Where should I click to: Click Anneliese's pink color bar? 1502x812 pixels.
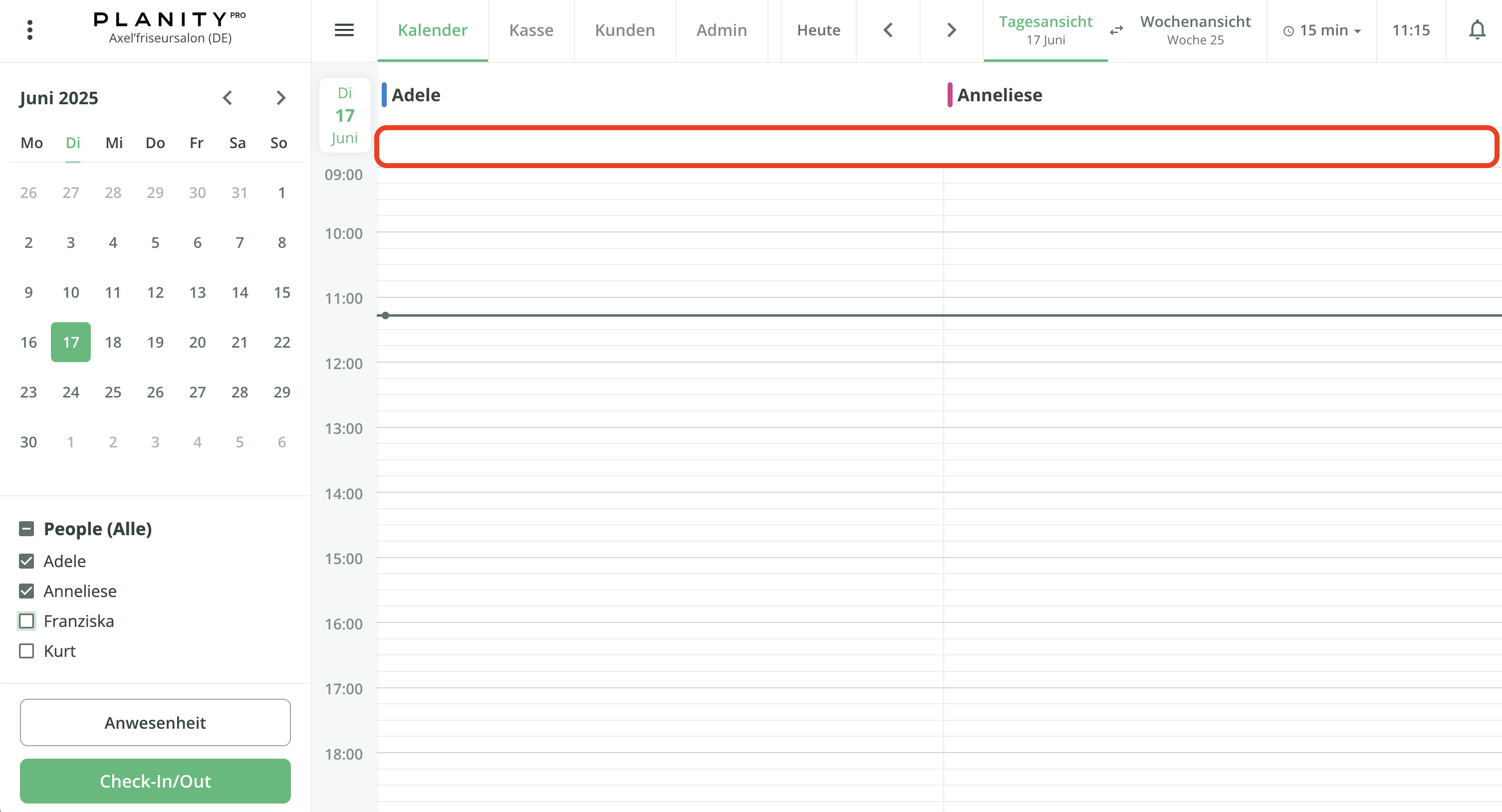(951, 94)
